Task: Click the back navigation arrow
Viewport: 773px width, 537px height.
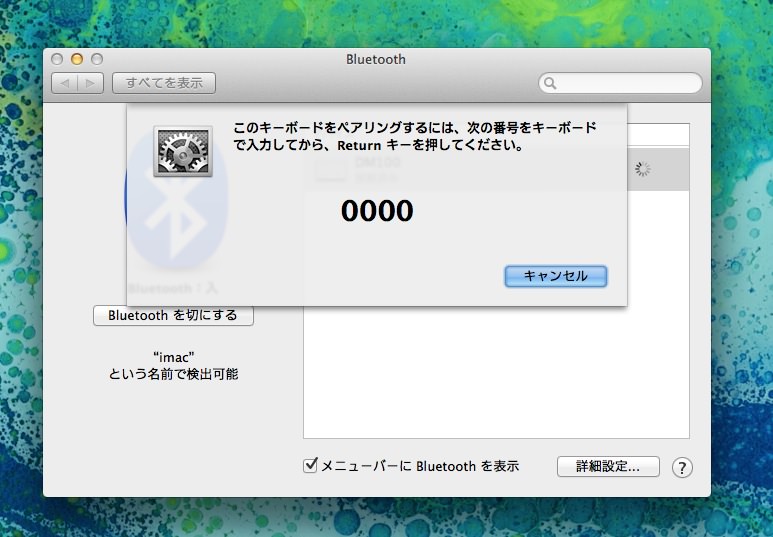Action: click(x=65, y=83)
